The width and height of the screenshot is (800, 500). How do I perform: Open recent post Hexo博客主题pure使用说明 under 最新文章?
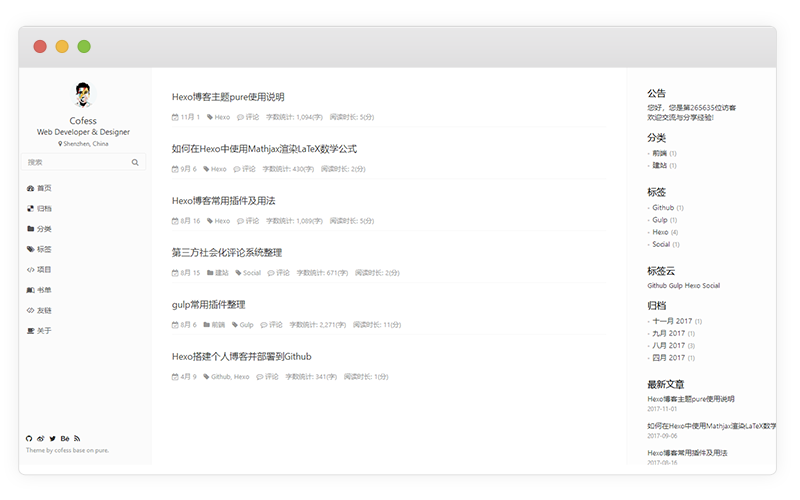click(691, 399)
